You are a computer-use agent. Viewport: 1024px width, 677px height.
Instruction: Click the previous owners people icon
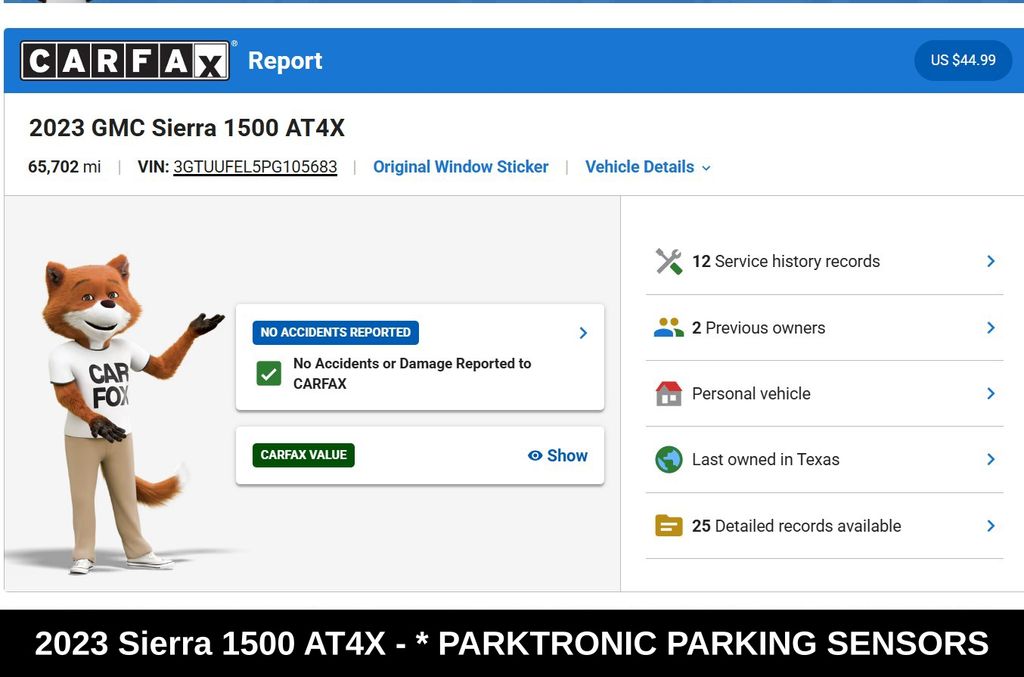[x=668, y=328]
